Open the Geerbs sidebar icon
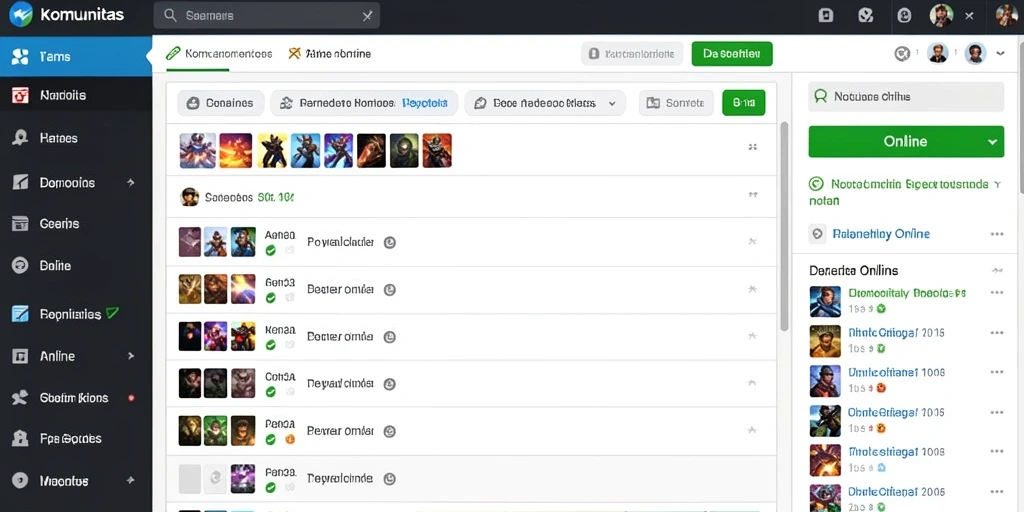This screenshot has height=512, width=1024. coord(20,223)
